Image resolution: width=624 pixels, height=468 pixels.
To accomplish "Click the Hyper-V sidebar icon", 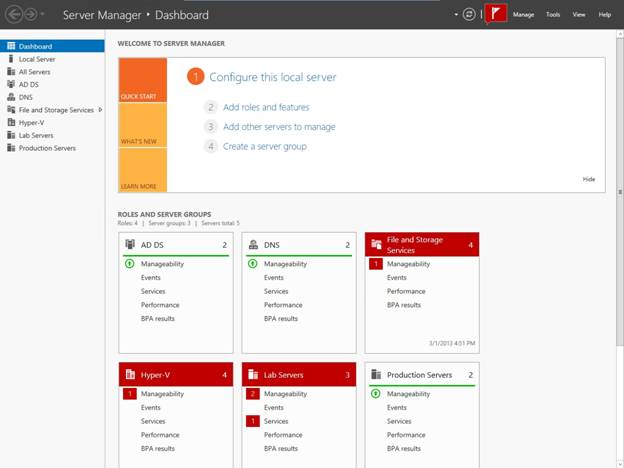I will (11, 123).
